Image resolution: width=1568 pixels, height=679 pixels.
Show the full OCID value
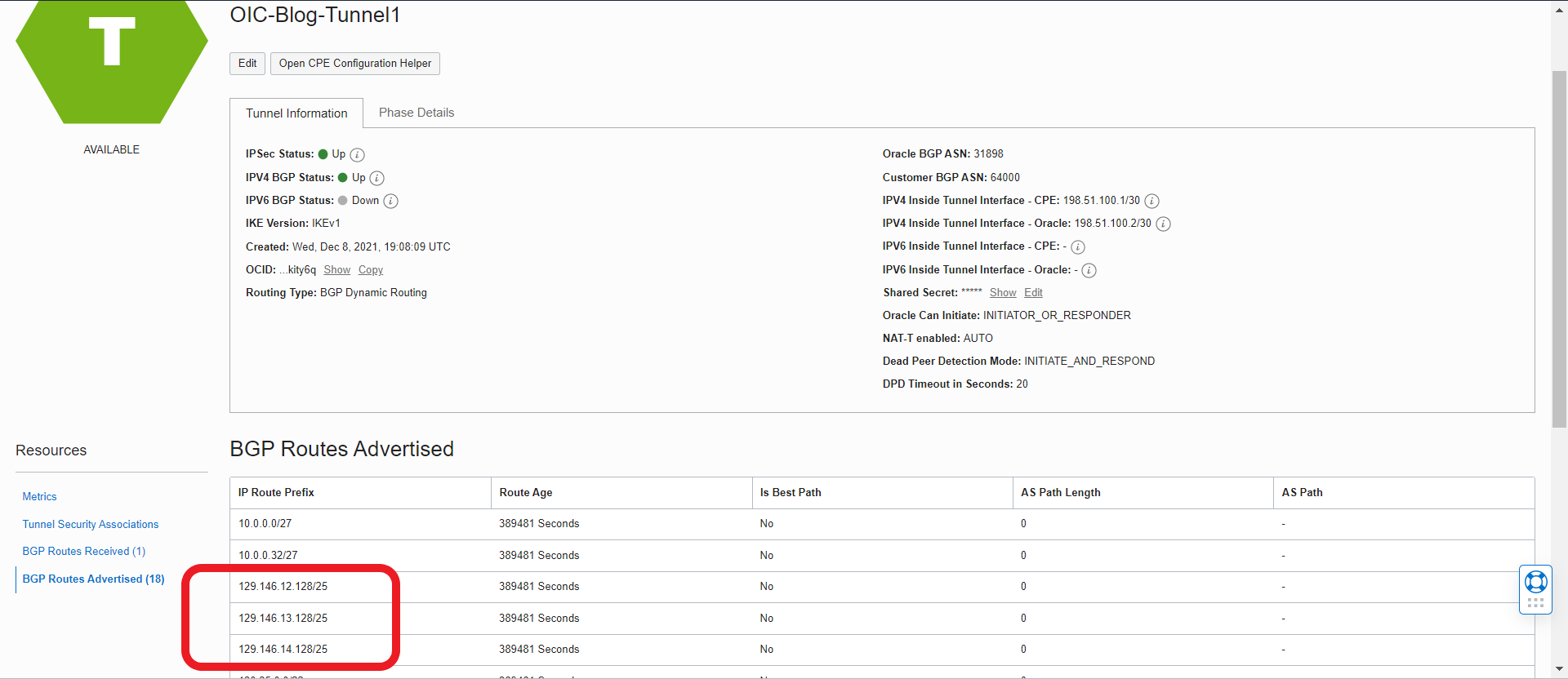336,270
